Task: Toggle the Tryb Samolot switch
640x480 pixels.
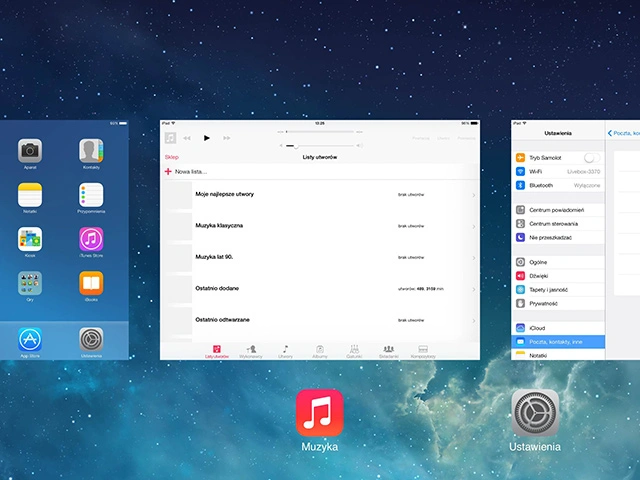Action: (592, 158)
